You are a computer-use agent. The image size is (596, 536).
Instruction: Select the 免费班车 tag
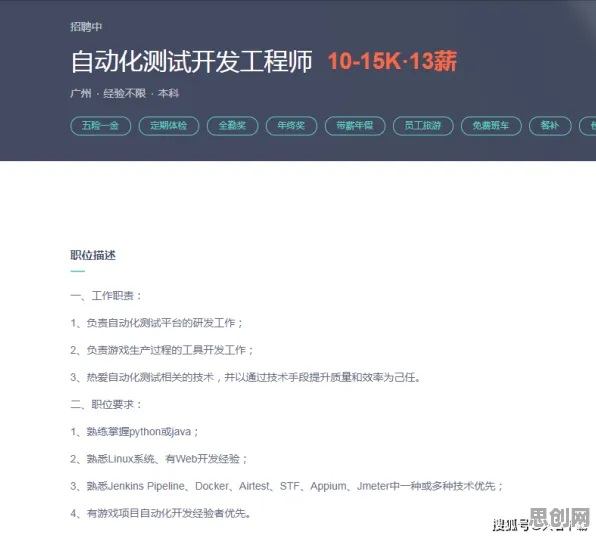pyautogui.click(x=491, y=126)
